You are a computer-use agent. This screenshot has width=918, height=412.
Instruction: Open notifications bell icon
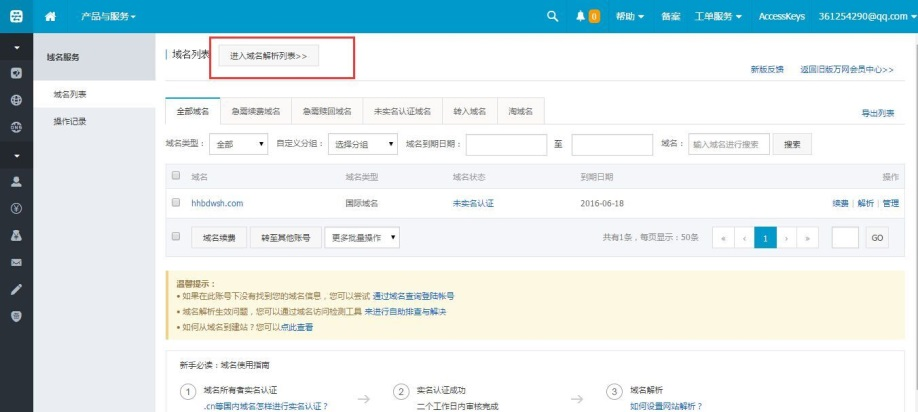[580, 16]
